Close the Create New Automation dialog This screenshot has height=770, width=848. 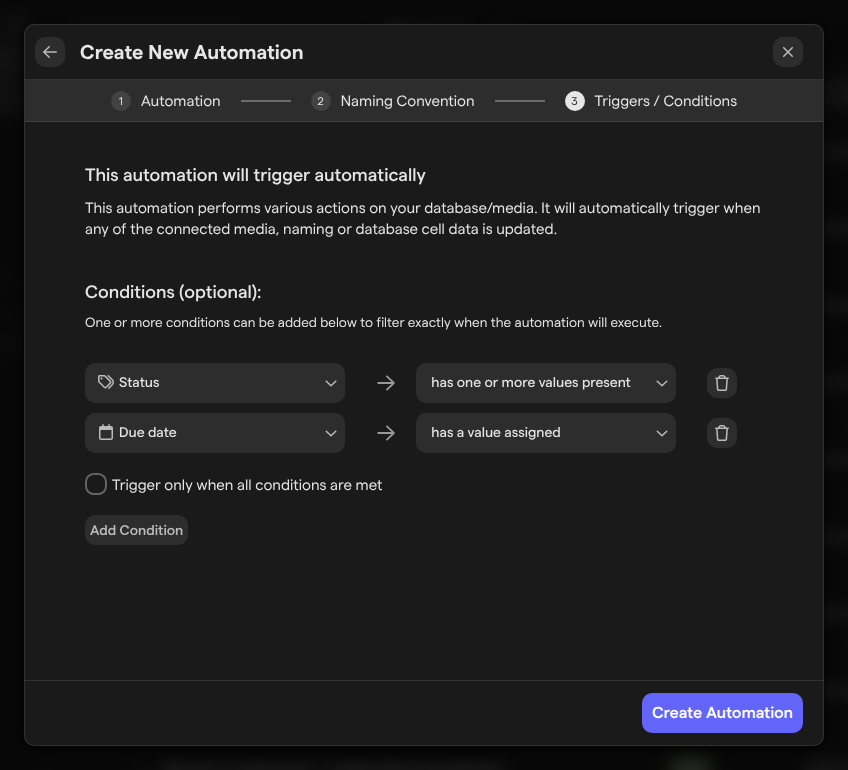tap(787, 52)
